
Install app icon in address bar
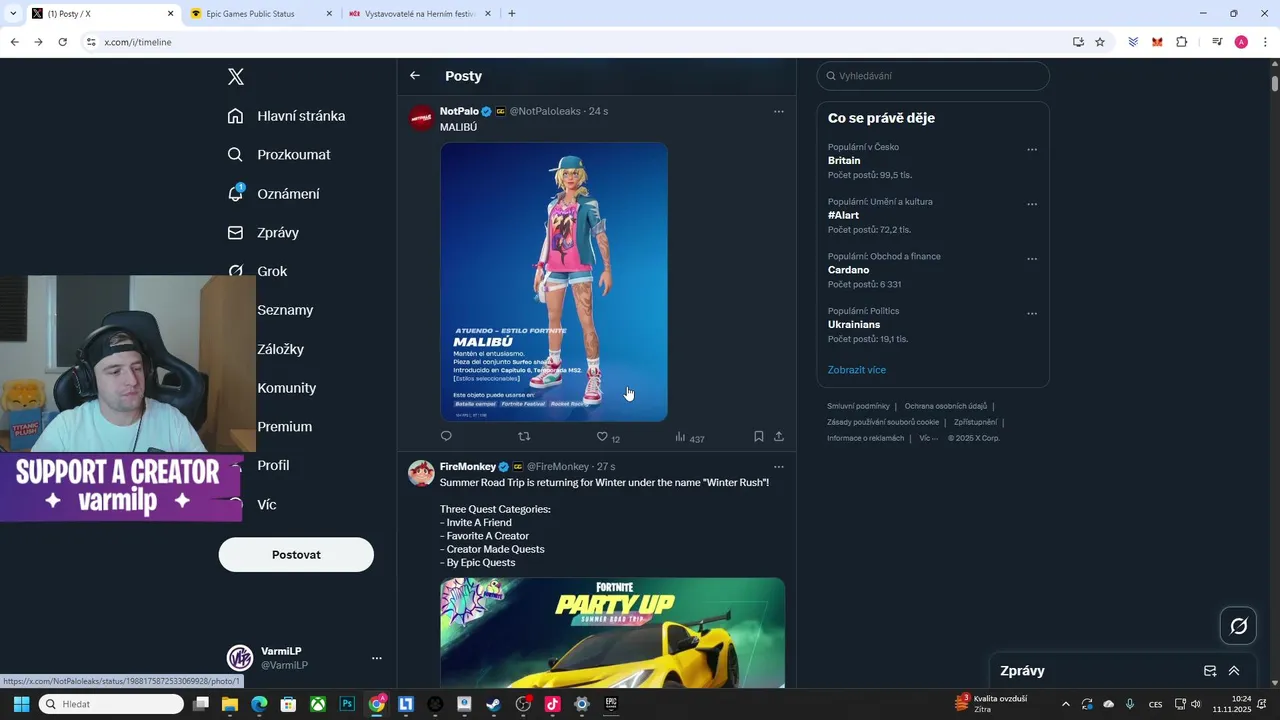[1078, 42]
